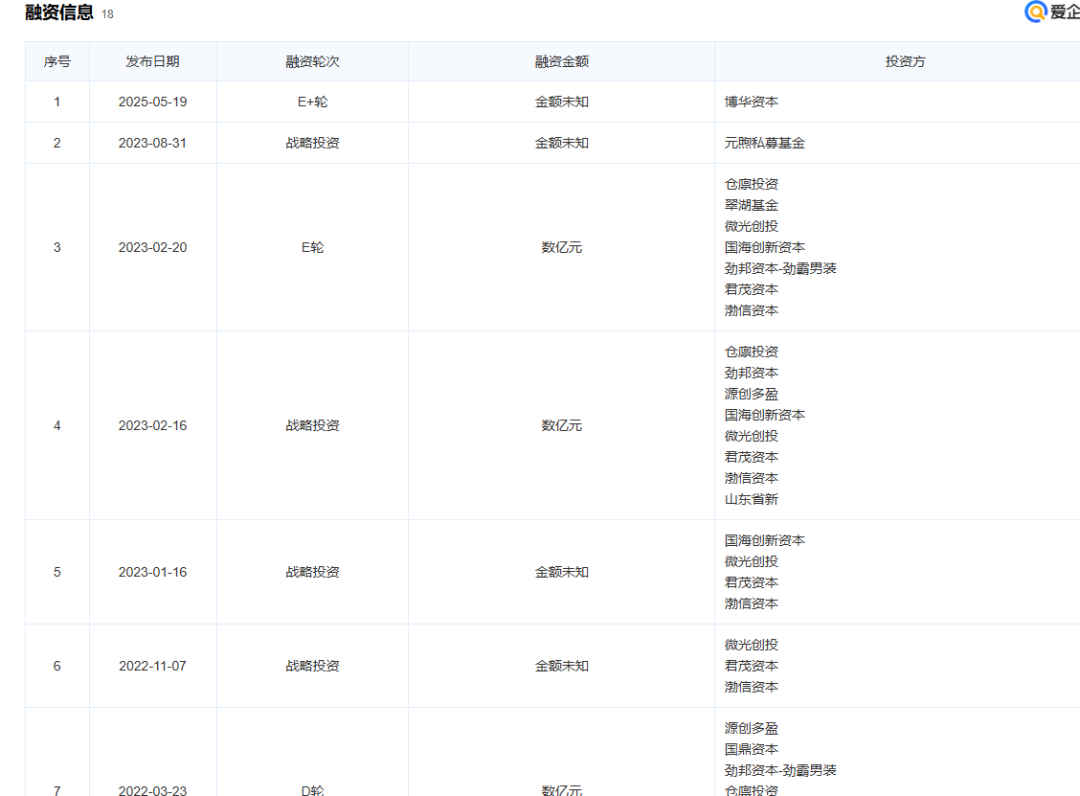The width and height of the screenshot is (1080, 796).
Task: Open investor 博华资本
Action: [x=751, y=102]
